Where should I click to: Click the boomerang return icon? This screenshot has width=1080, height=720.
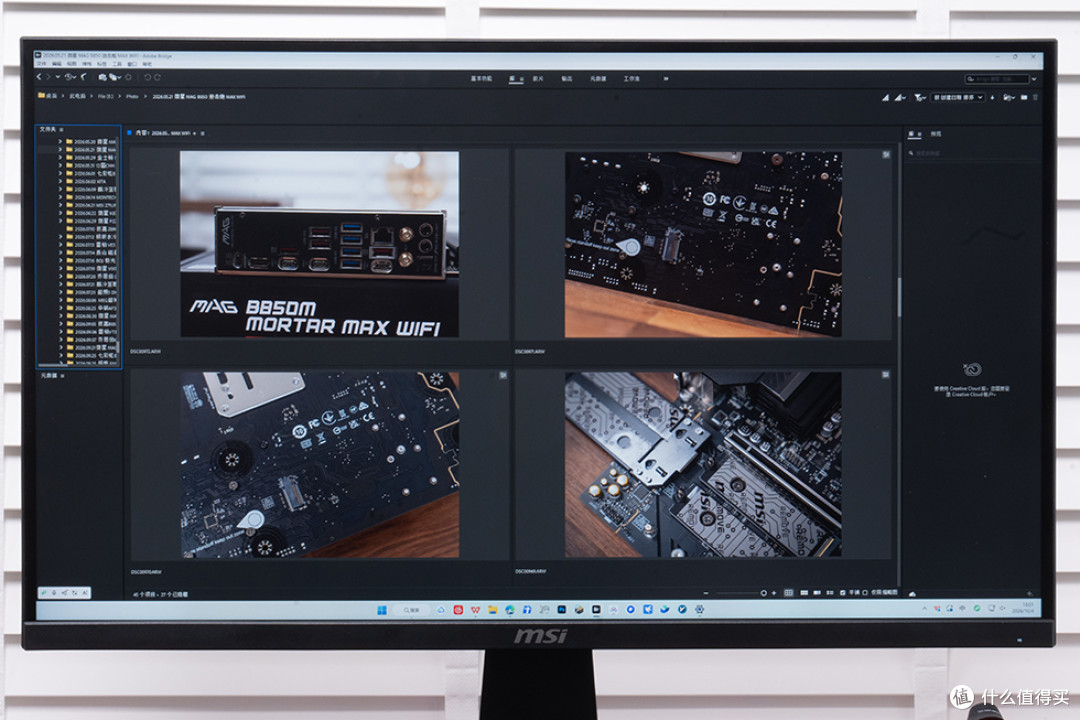[x=84, y=77]
